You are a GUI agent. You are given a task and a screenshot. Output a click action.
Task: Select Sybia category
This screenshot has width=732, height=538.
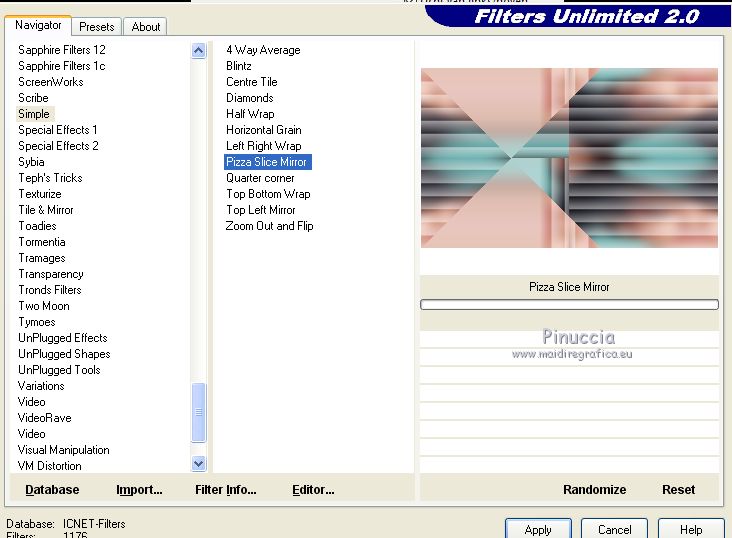(x=31, y=162)
